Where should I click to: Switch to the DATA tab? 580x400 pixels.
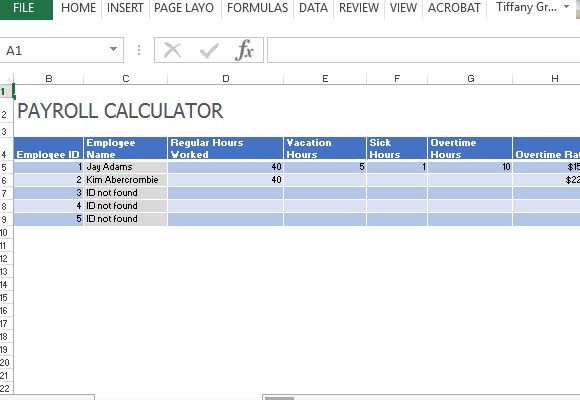(313, 8)
